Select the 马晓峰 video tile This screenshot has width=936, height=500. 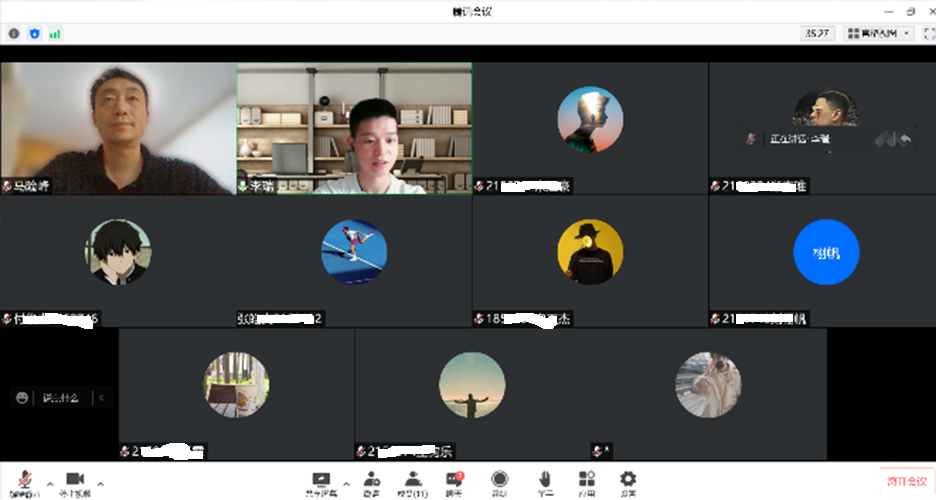[x=118, y=128]
